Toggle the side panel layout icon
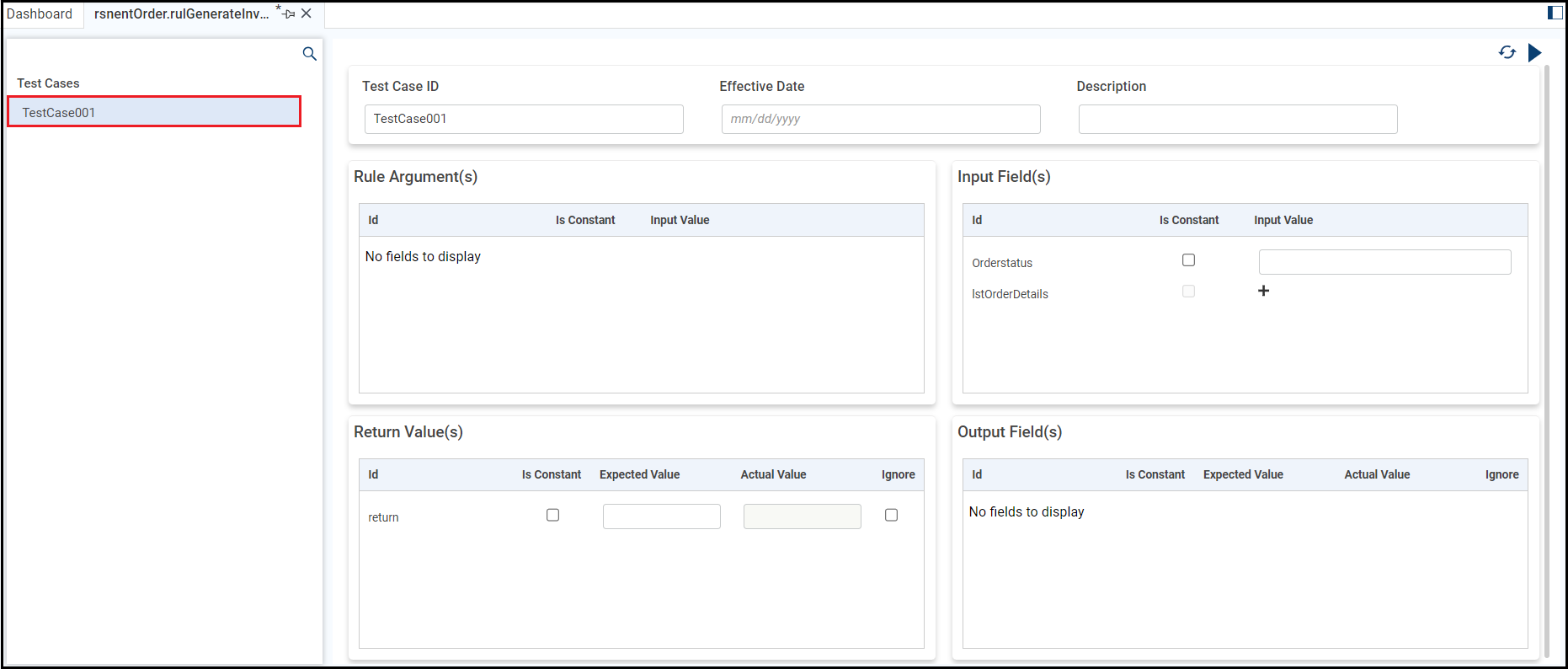Image resolution: width=1568 pixels, height=669 pixels. pyautogui.click(x=1555, y=13)
